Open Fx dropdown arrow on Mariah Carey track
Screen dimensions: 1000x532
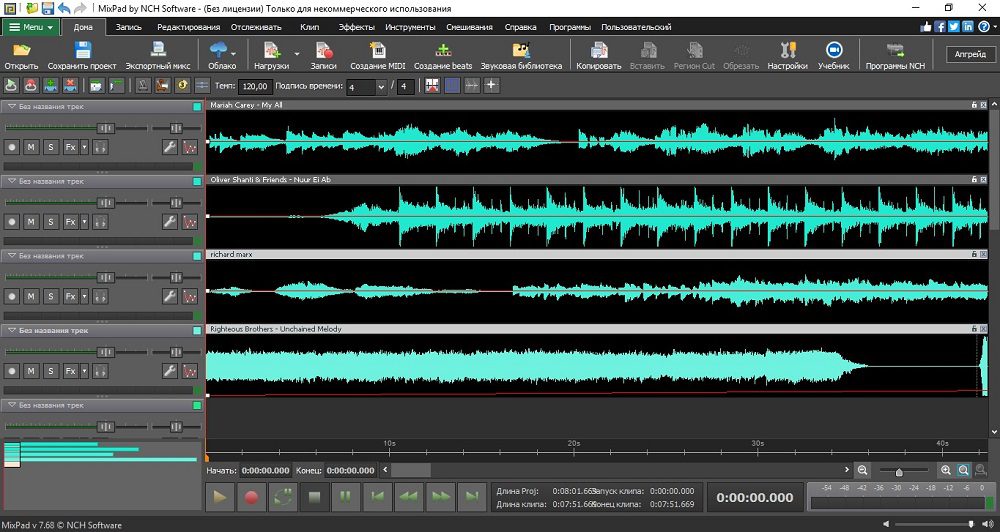coord(84,147)
